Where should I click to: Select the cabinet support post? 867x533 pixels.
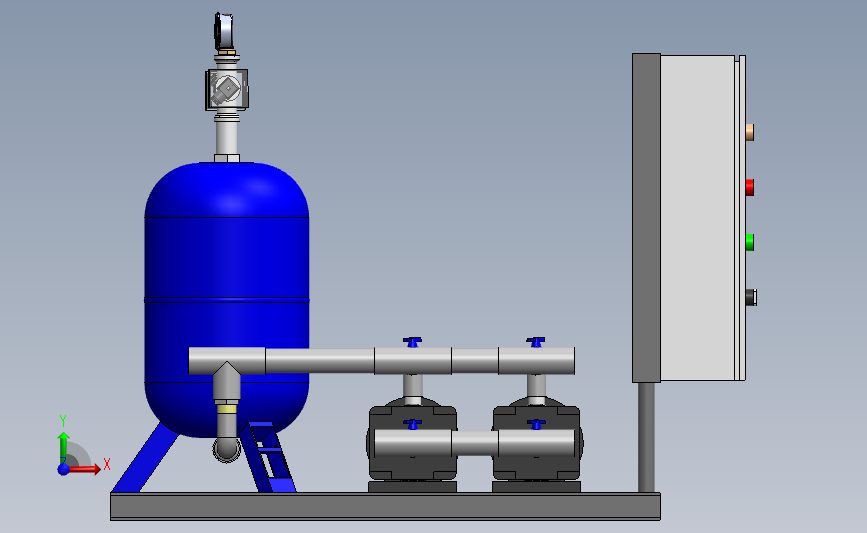click(646, 437)
